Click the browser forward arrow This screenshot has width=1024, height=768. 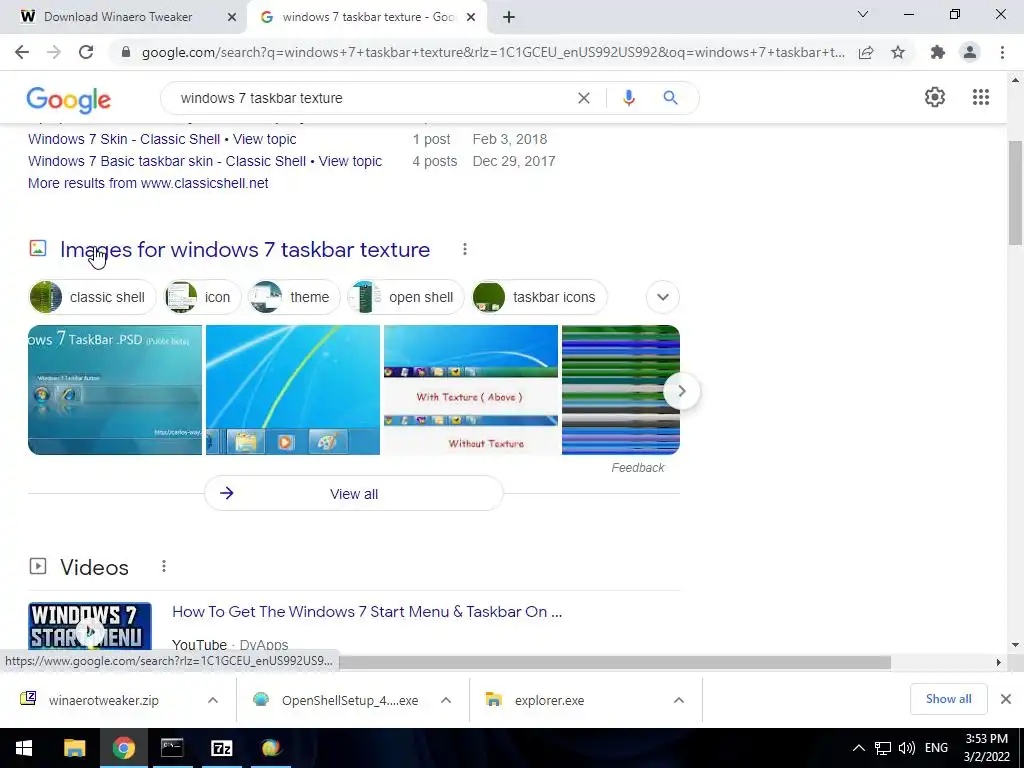click(x=54, y=52)
